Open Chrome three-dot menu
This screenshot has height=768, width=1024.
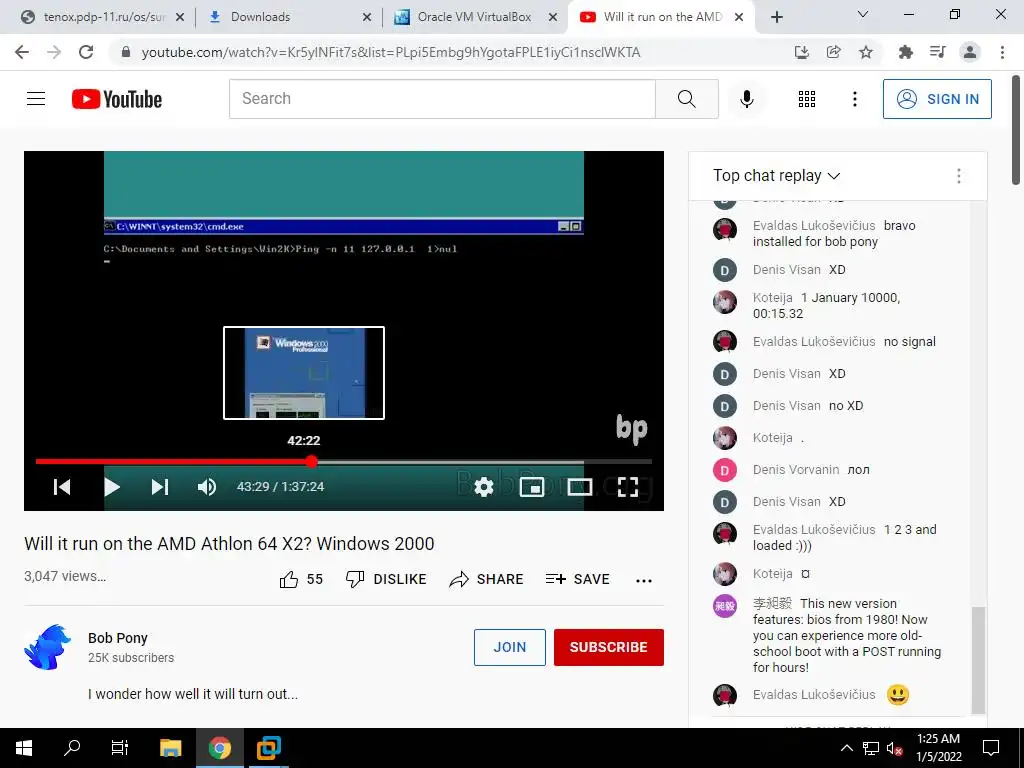(x=1002, y=52)
